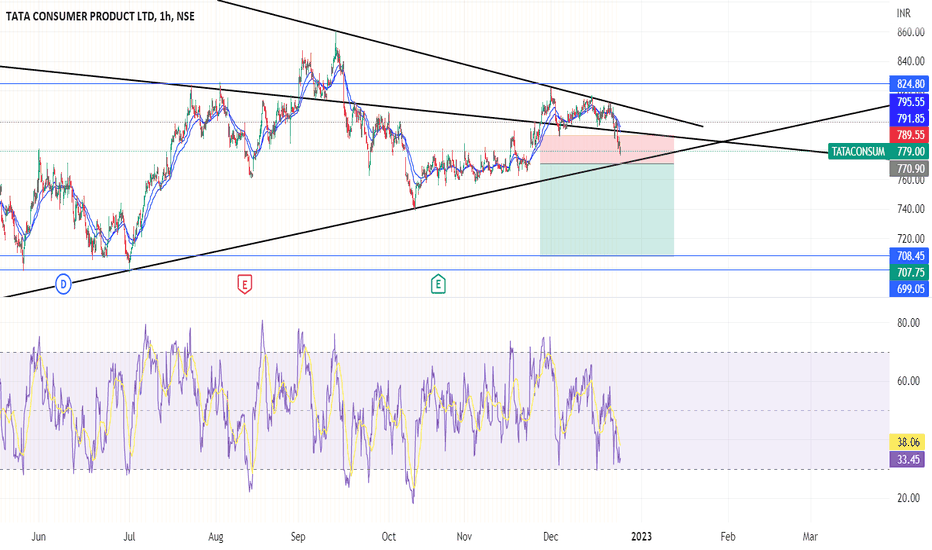Click the green 779.00 current price label
The width and height of the screenshot is (932, 550).
[909, 152]
